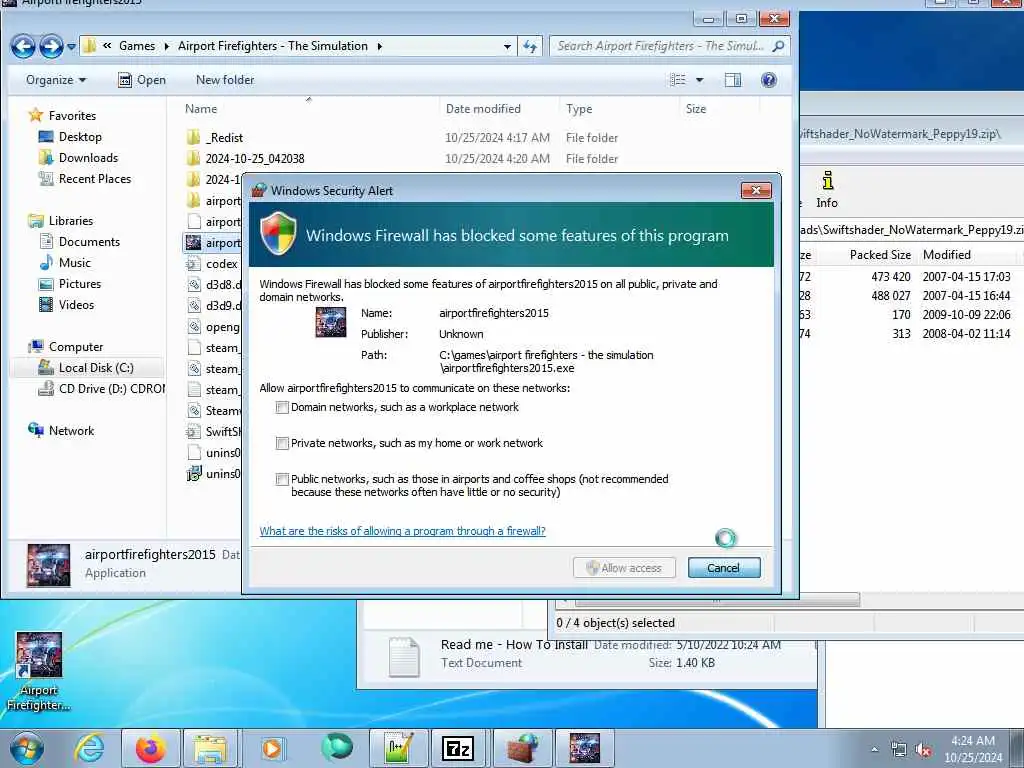Image resolution: width=1024 pixels, height=768 pixels.
Task: Create a New folder
Action: tap(225, 80)
